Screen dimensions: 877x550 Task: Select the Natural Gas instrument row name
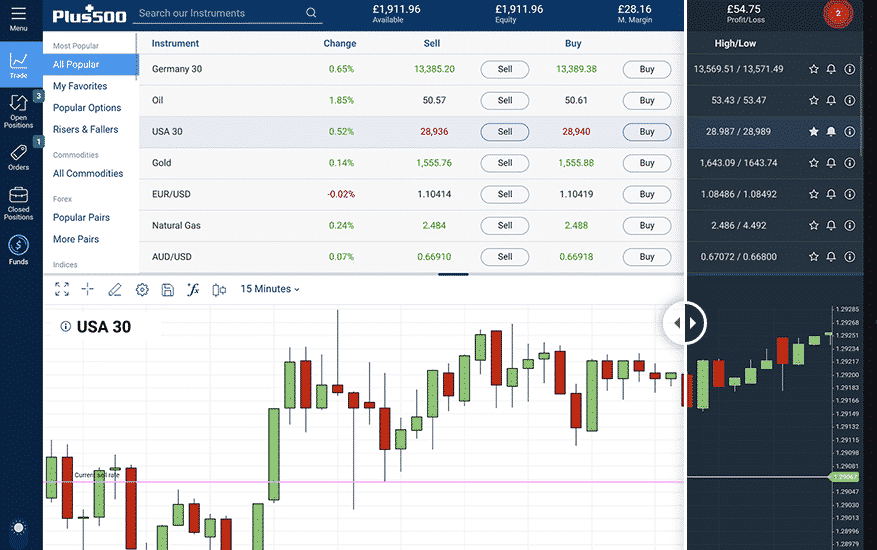(176, 225)
